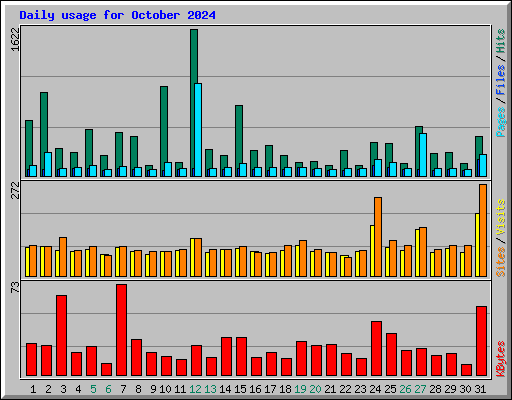Click the day 24 axis label
Screen dimensions: 512x400
pos(375,389)
